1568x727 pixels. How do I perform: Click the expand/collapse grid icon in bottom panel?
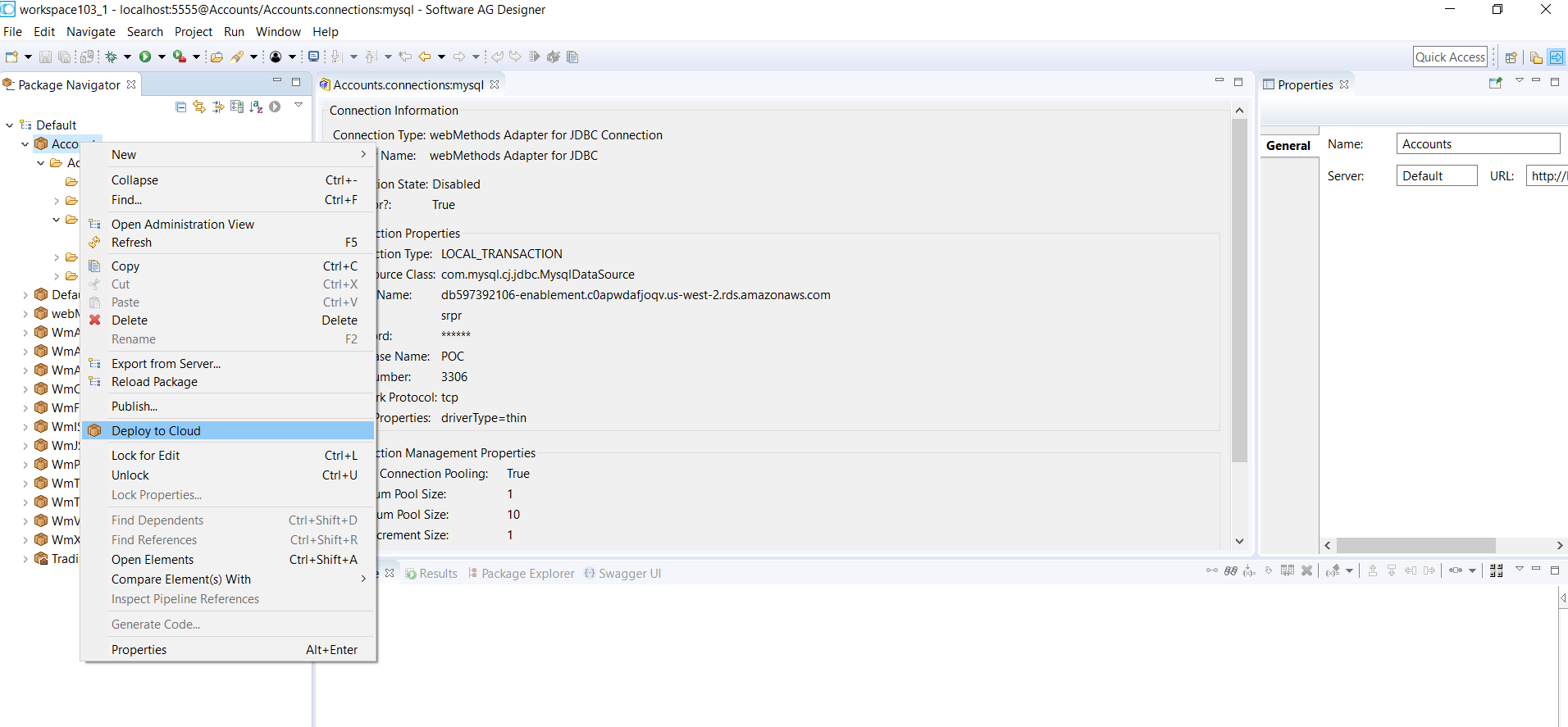tap(1497, 570)
